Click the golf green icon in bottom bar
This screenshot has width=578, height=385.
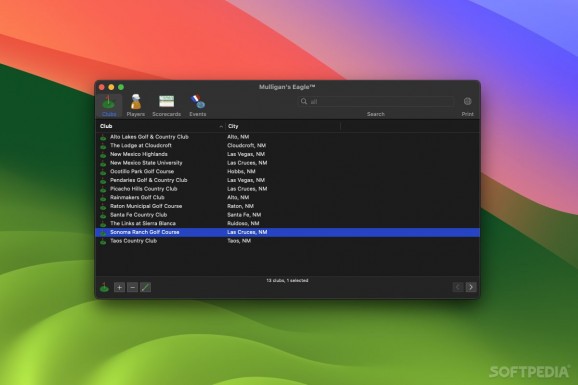click(104, 287)
